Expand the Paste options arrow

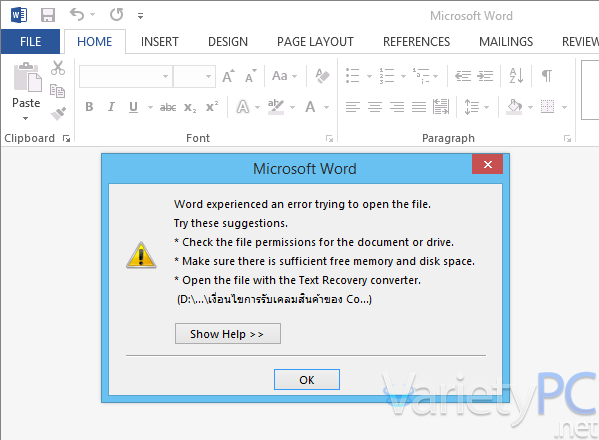pos(26,118)
